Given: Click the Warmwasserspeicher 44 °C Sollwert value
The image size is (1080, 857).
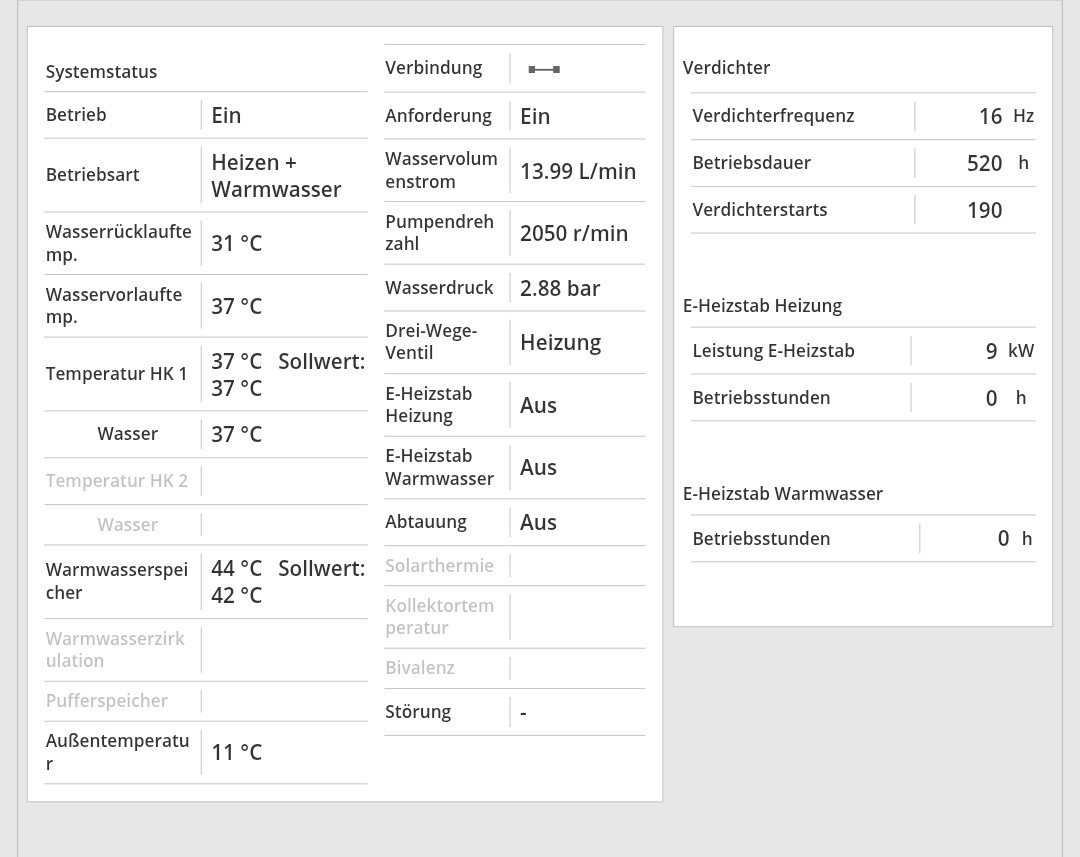Looking at the screenshot, I should point(287,581).
